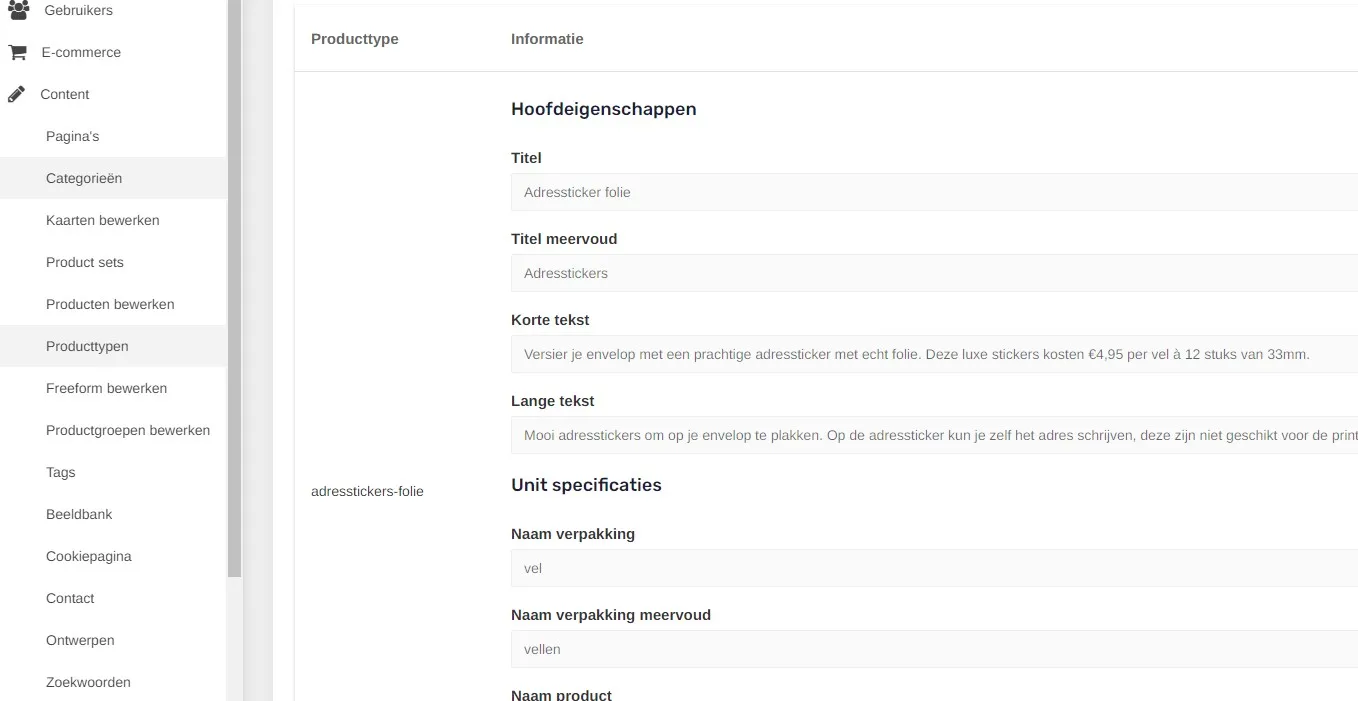Click the Naam verpakking field containing vel
The width and height of the screenshot is (1358, 701).
(x=934, y=568)
